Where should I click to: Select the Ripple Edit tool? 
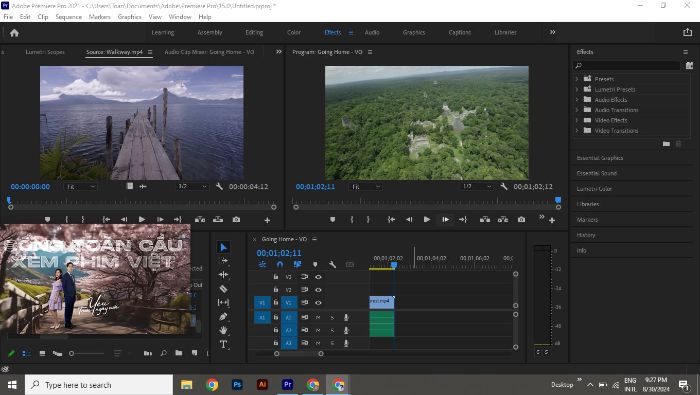click(224, 274)
